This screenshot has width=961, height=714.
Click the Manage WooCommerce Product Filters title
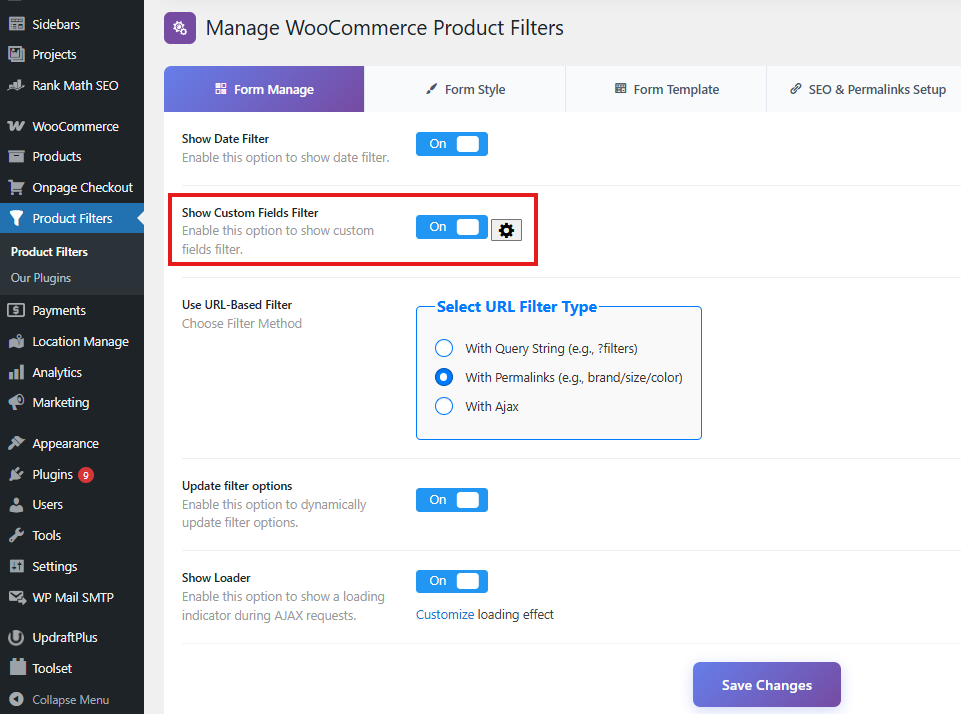point(384,28)
